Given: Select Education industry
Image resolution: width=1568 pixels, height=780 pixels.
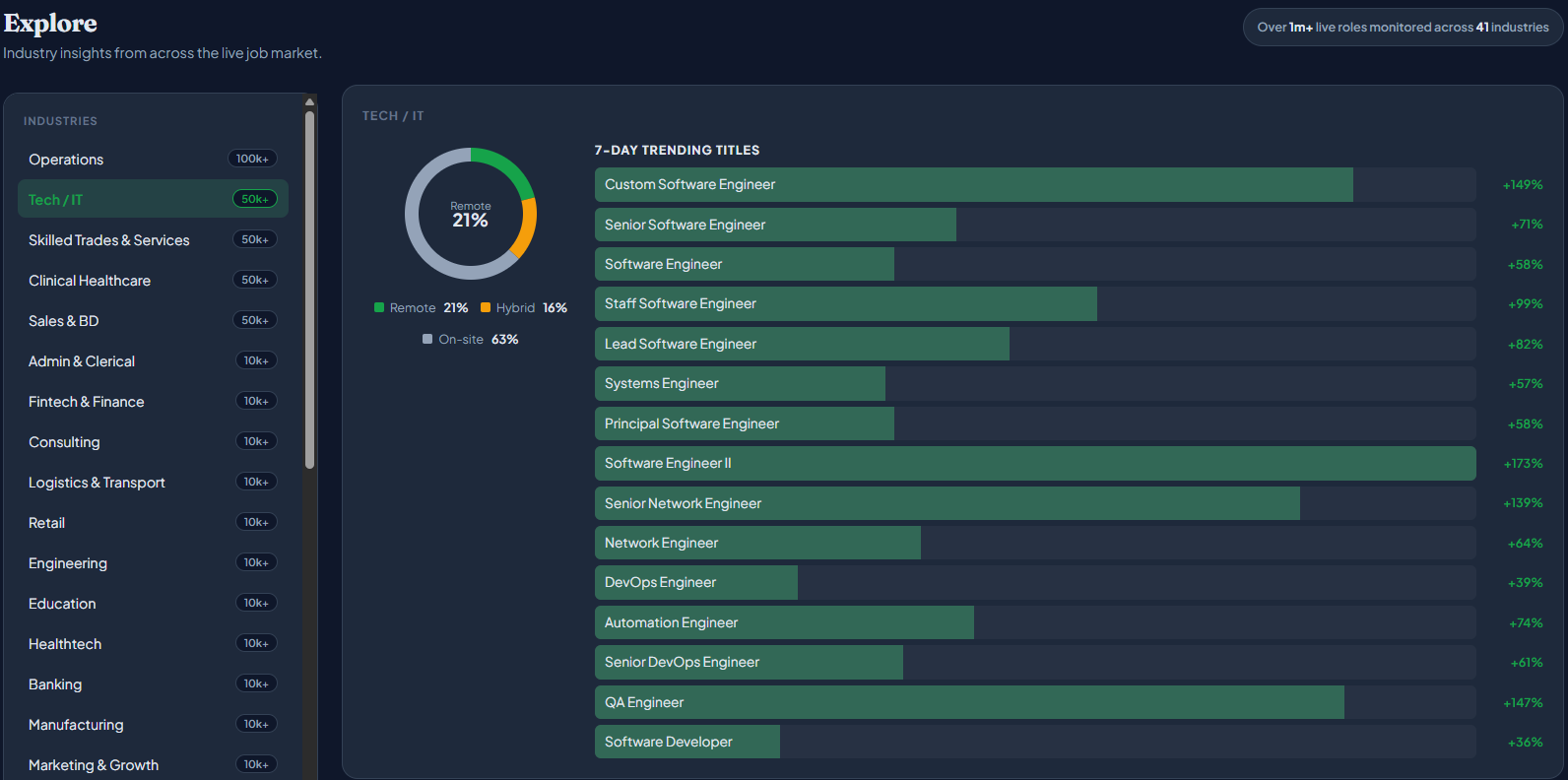Looking at the screenshot, I should (x=153, y=603).
